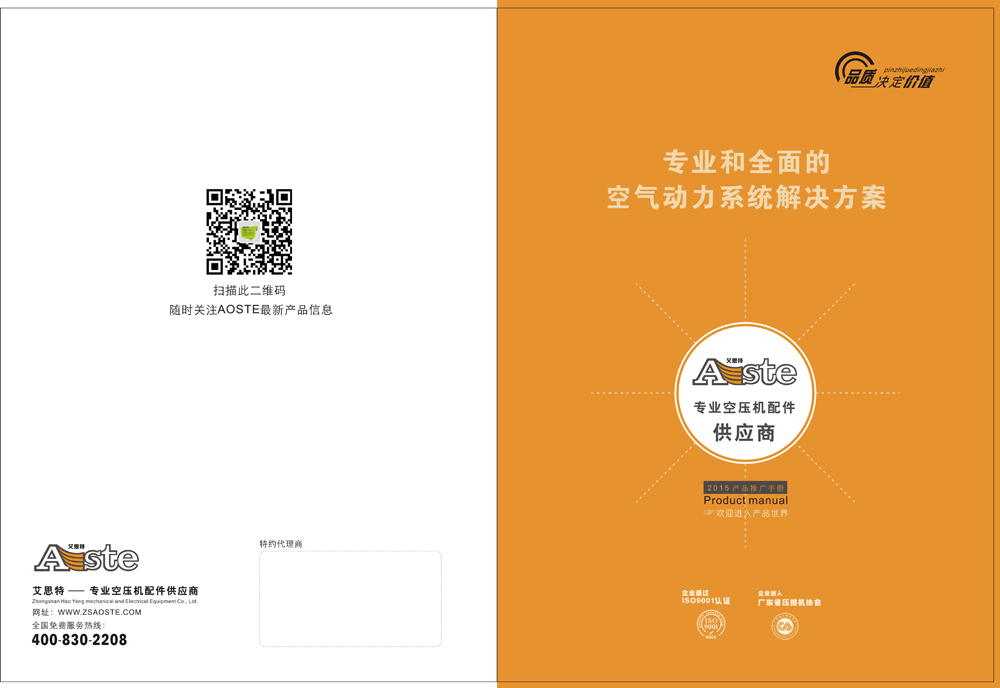Select the 艾思特 — 专业空压机配件供应商 company line
The width and height of the screenshot is (1000, 688).
pos(115,591)
